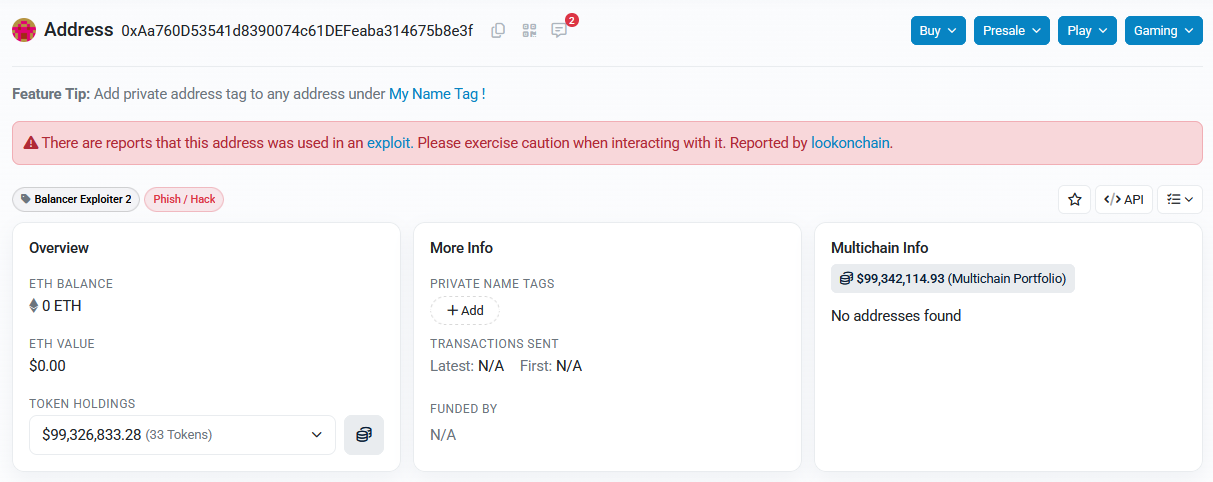The width and height of the screenshot is (1213, 482).
Task: Click the Phish / Hack label
Action: click(x=184, y=199)
